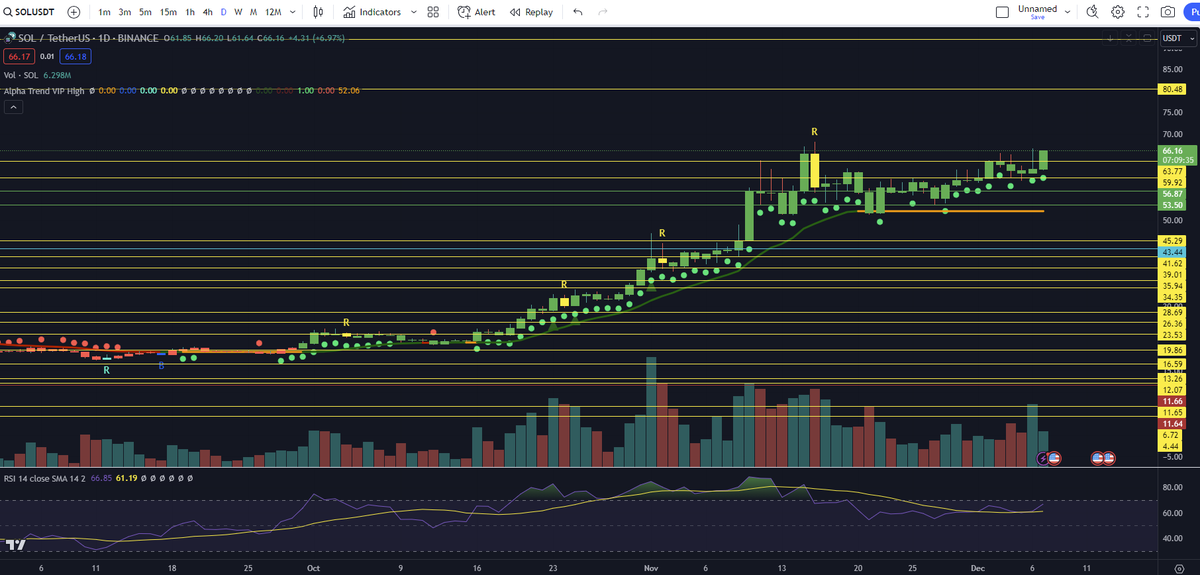1200x575 pixels.
Task: Select the monthly M timeframe
Action: 254,12
